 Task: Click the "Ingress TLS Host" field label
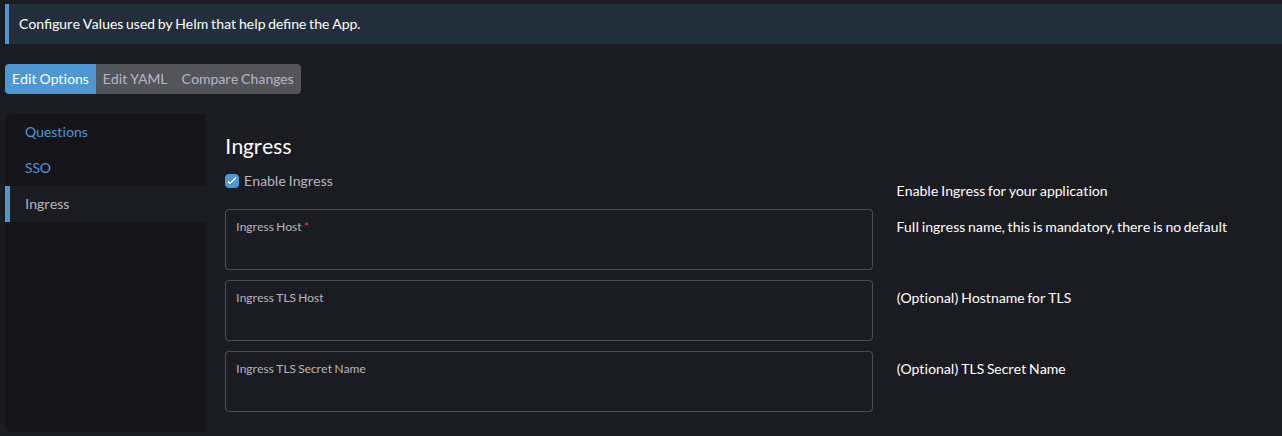[279, 298]
